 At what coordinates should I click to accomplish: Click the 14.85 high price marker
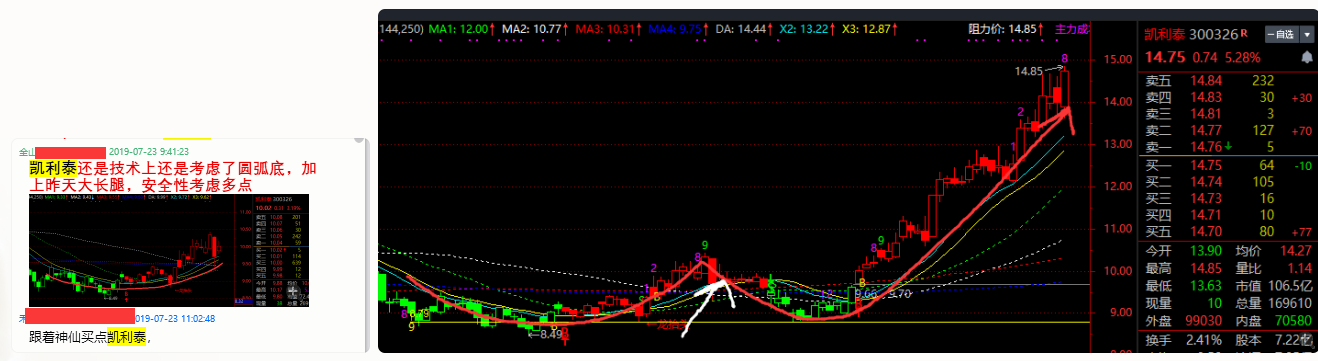click(1028, 72)
